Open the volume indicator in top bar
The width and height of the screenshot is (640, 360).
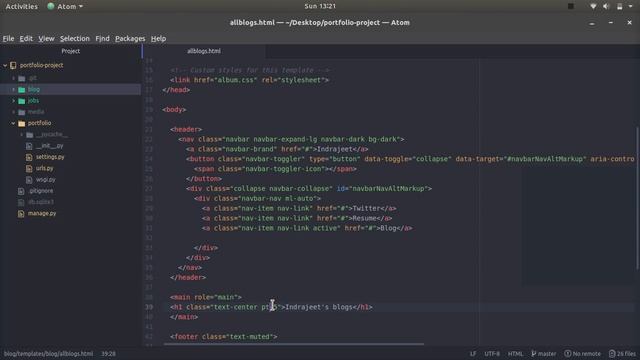(x=606, y=7)
